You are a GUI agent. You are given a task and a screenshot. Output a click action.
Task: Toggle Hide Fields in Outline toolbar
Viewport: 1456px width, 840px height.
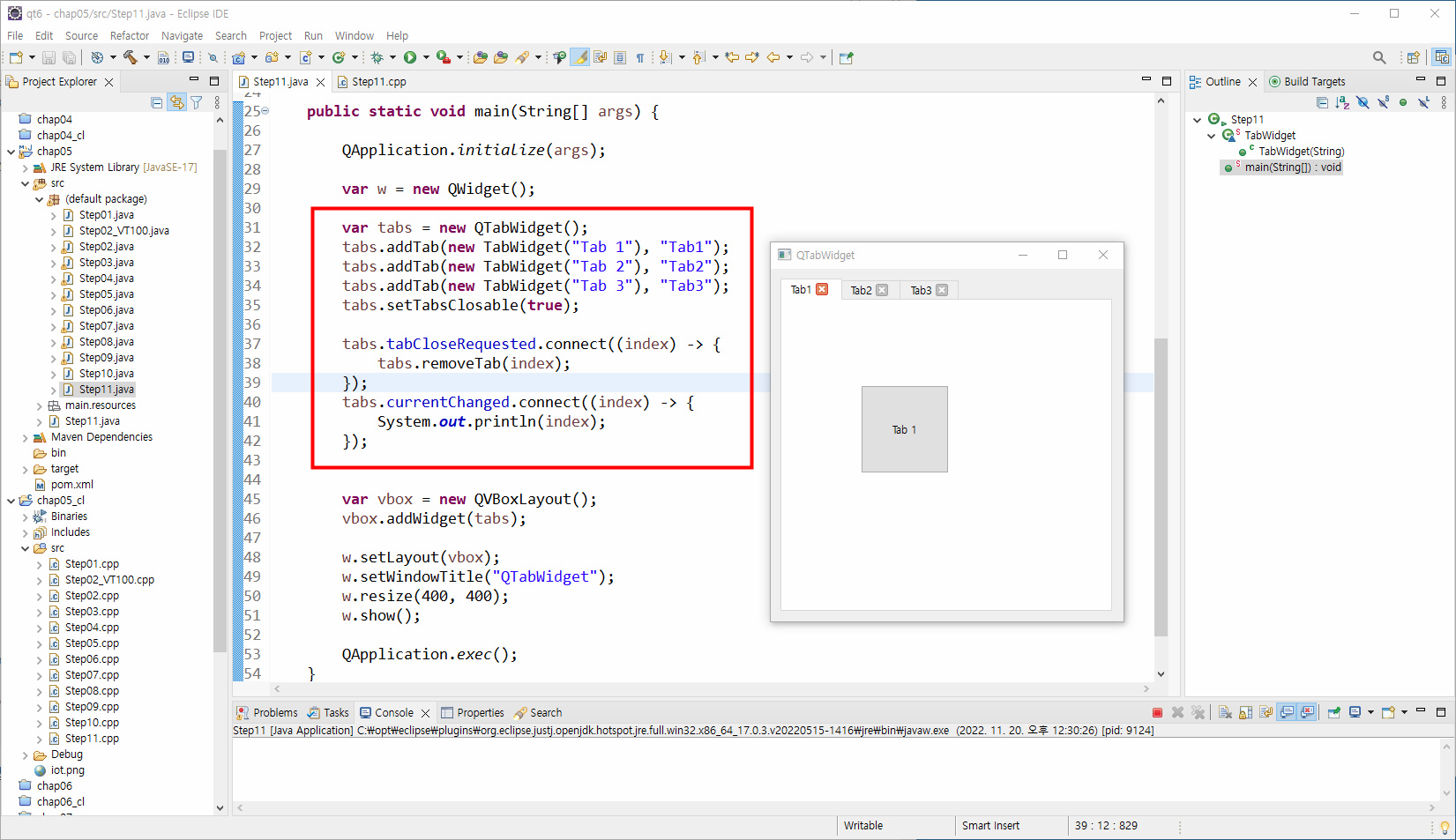[1363, 102]
